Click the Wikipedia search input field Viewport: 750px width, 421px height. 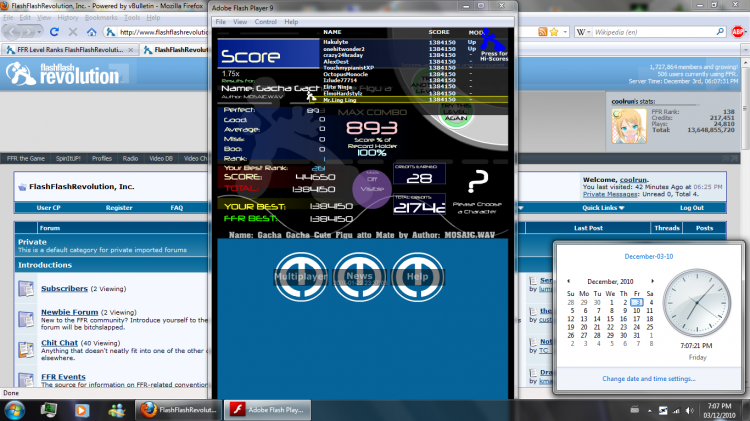[654, 32]
